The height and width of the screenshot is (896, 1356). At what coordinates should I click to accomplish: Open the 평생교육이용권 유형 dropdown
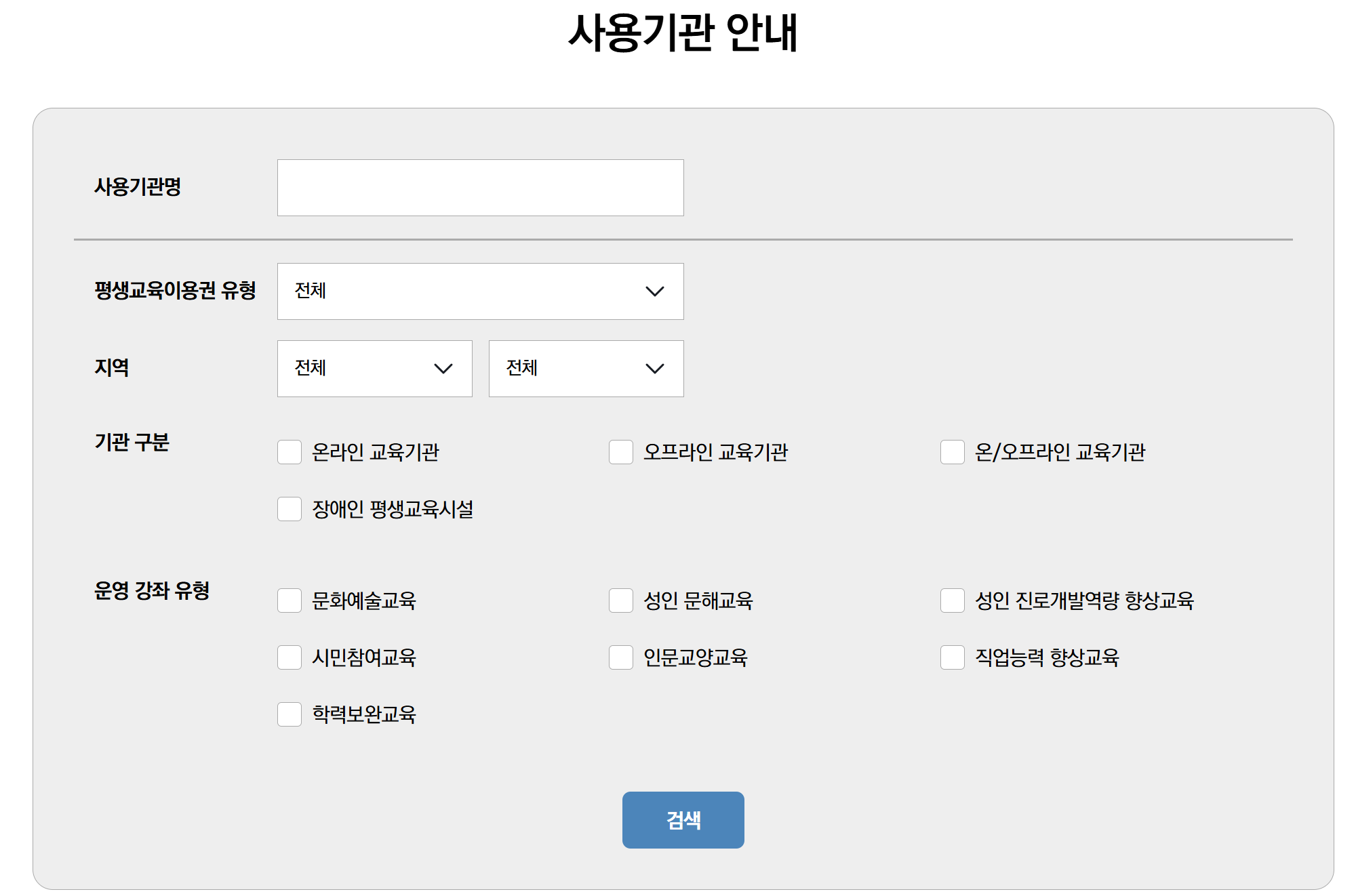click(x=480, y=291)
